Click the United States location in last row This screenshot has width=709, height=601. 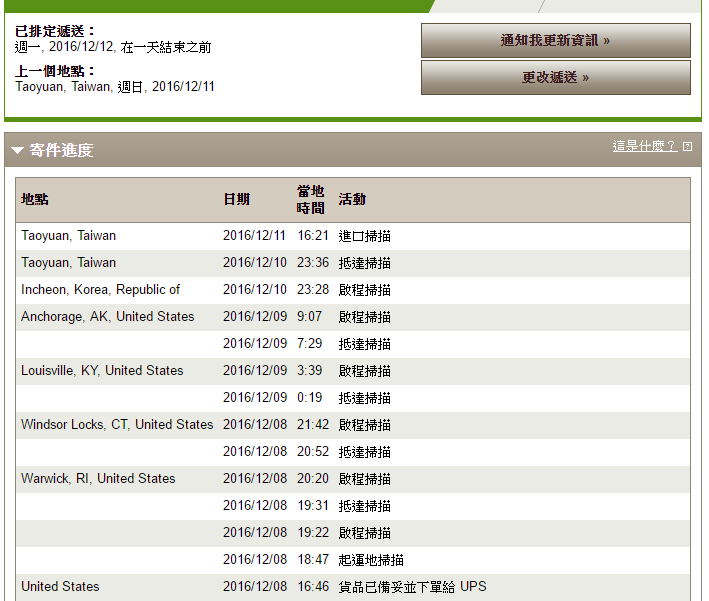[60, 587]
